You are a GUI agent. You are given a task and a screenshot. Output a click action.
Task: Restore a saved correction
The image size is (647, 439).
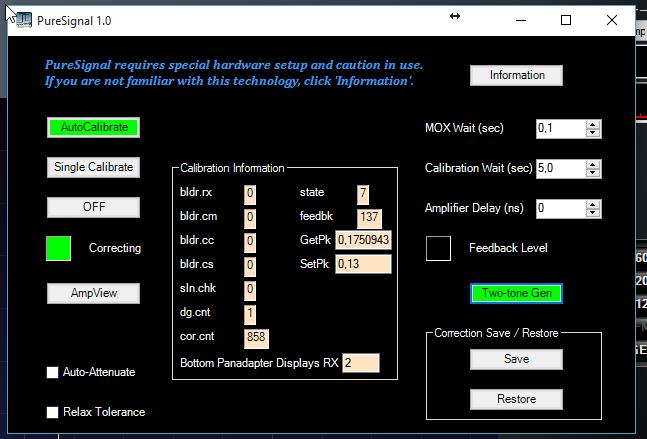tap(516, 399)
